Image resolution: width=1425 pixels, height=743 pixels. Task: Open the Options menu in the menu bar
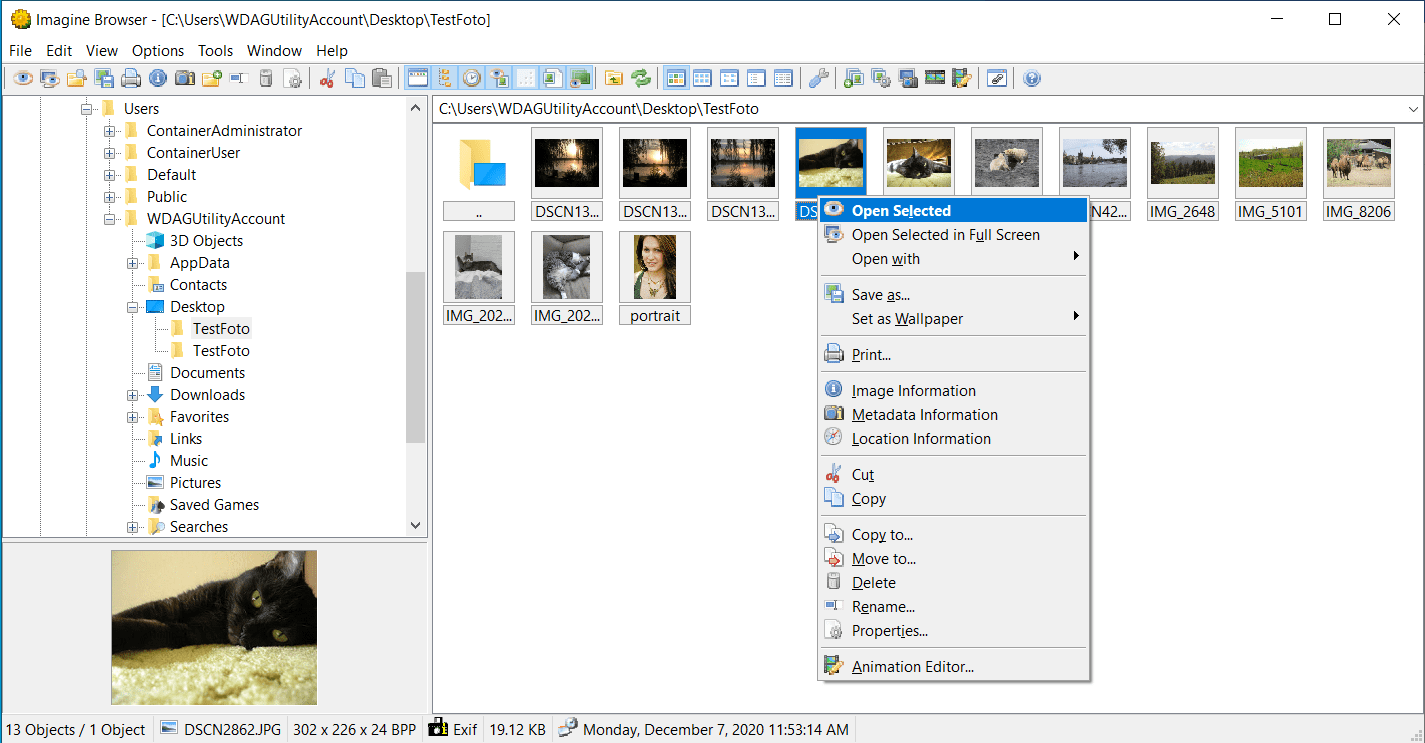click(x=158, y=51)
